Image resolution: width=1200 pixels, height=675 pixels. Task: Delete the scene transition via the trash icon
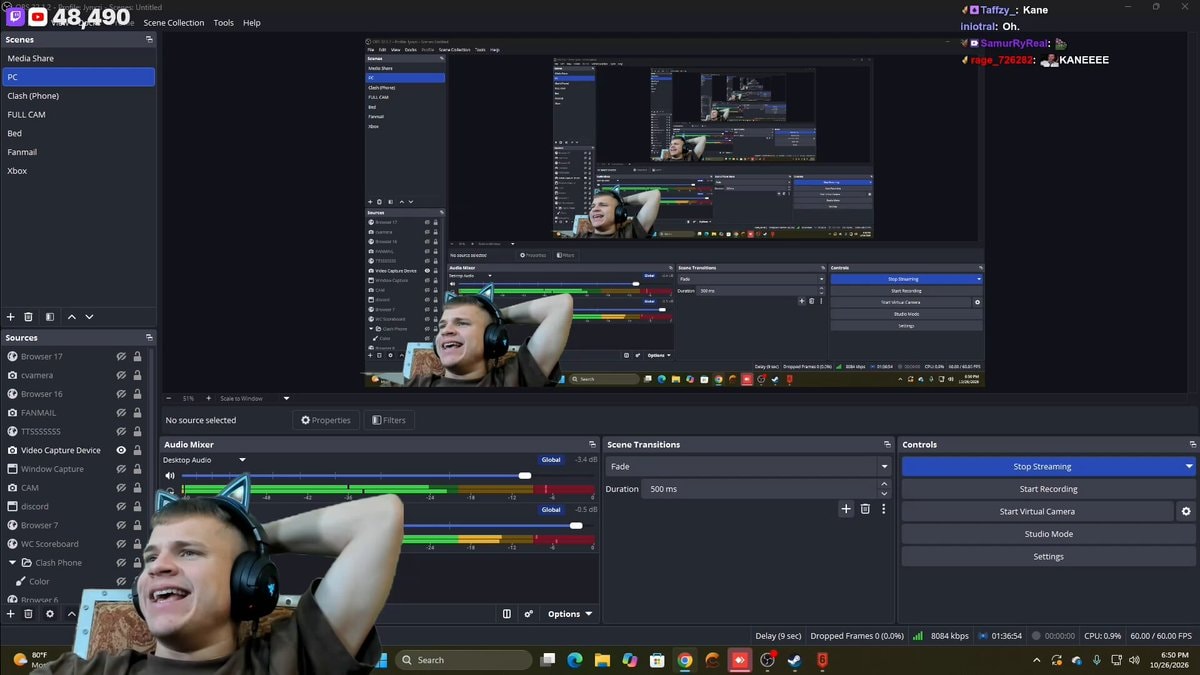click(865, 509)
